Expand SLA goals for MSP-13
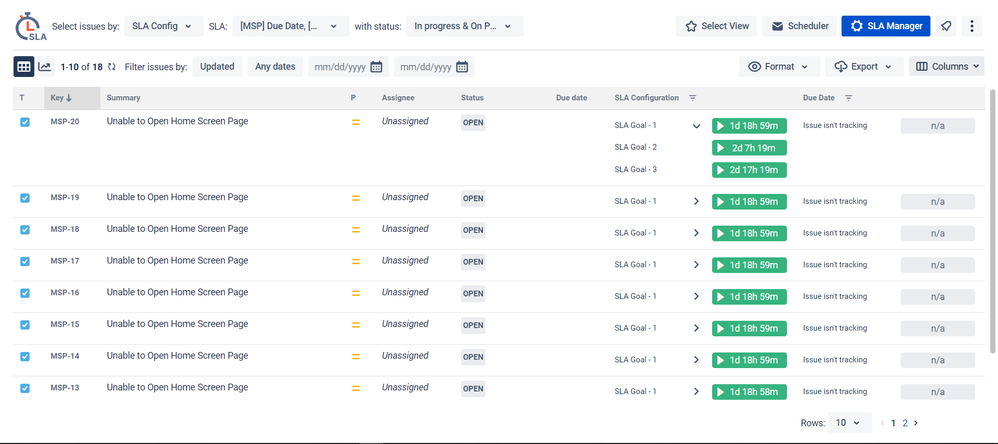This screenshot has width=998, height=444. pos(696,392)
